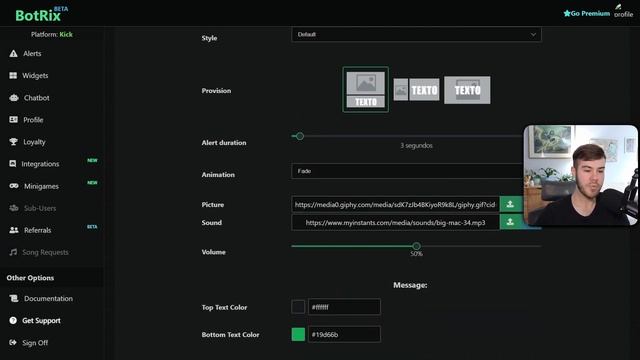This screenshot has width=640, height=360.
Task: Click the Widgets grid icon
Action: point(13,76)
